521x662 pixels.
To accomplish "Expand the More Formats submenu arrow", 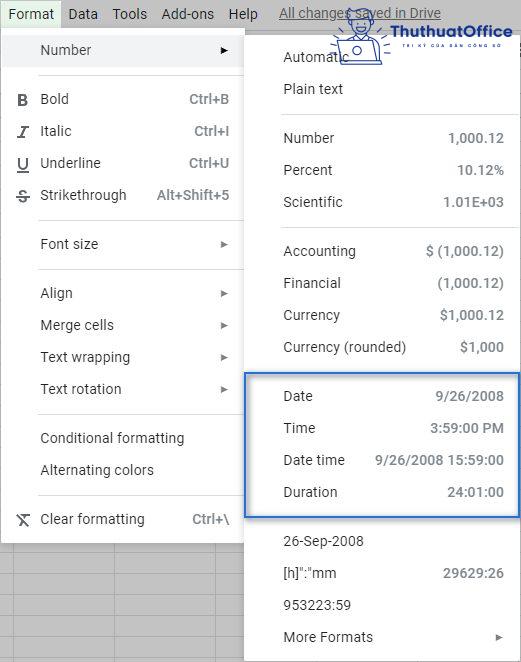I will tap(499, 638).
